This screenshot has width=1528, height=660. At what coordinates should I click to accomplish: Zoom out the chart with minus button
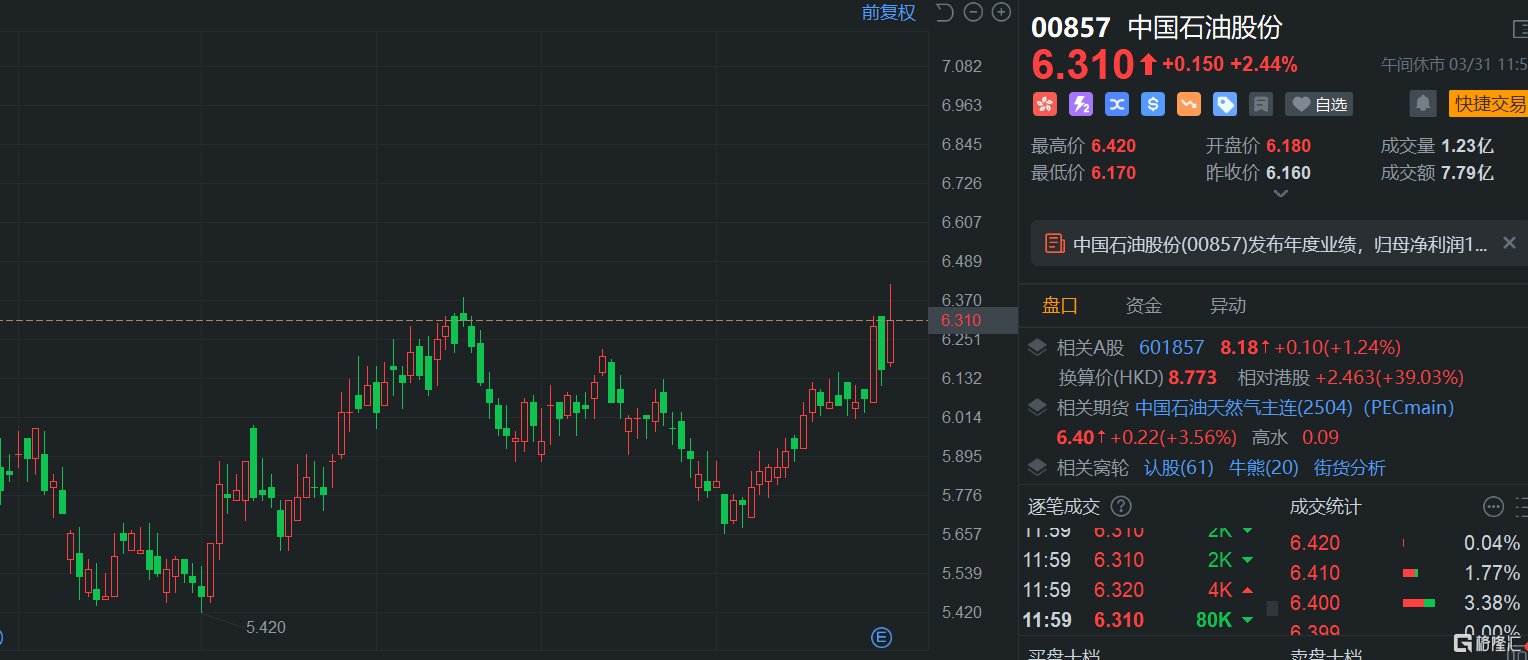[x=973, y=13]
